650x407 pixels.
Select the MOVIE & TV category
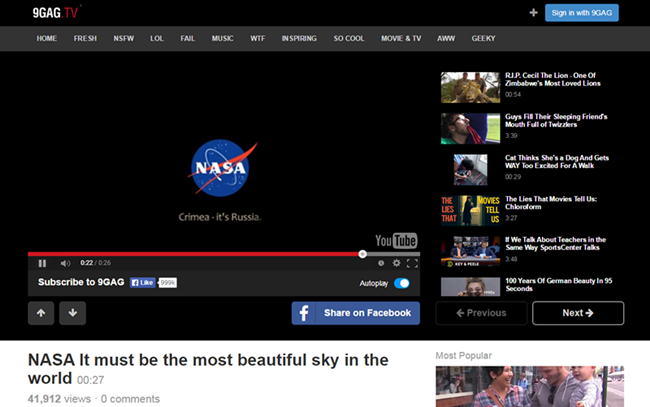pyautogui.click(x=401, y=38)
